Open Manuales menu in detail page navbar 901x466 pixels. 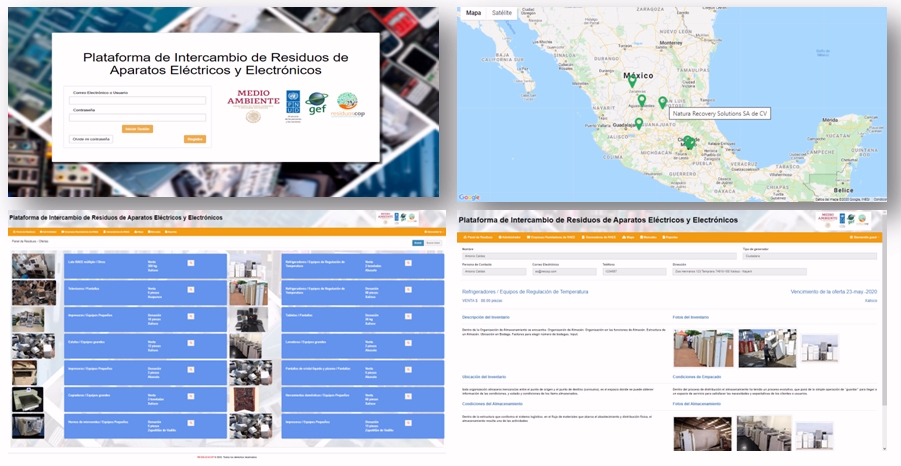[x=649, y=237]
